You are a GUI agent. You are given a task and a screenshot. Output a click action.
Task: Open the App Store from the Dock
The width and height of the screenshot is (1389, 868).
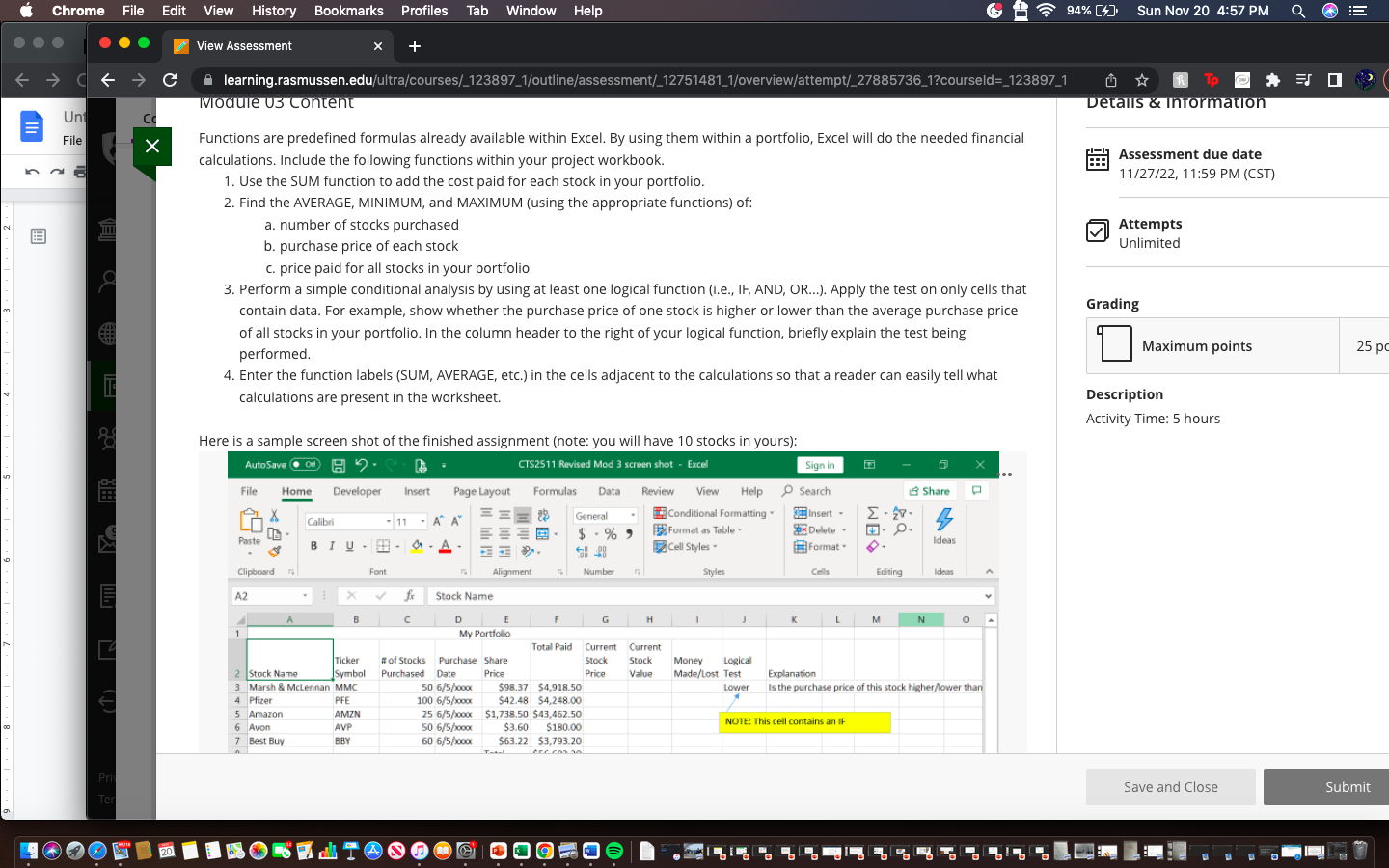pos(373,851)
